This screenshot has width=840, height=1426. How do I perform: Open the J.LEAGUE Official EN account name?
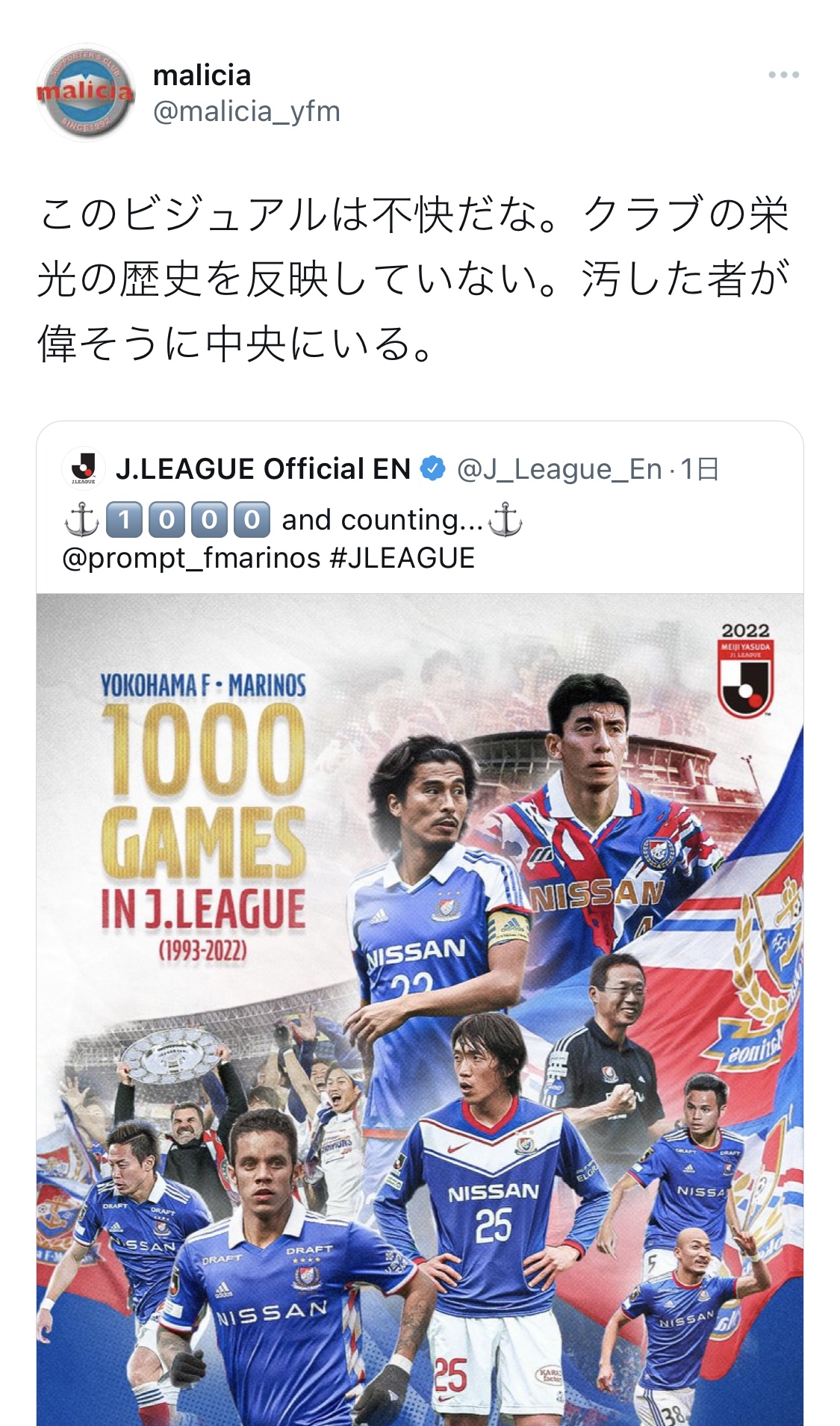tap(263, 469)
